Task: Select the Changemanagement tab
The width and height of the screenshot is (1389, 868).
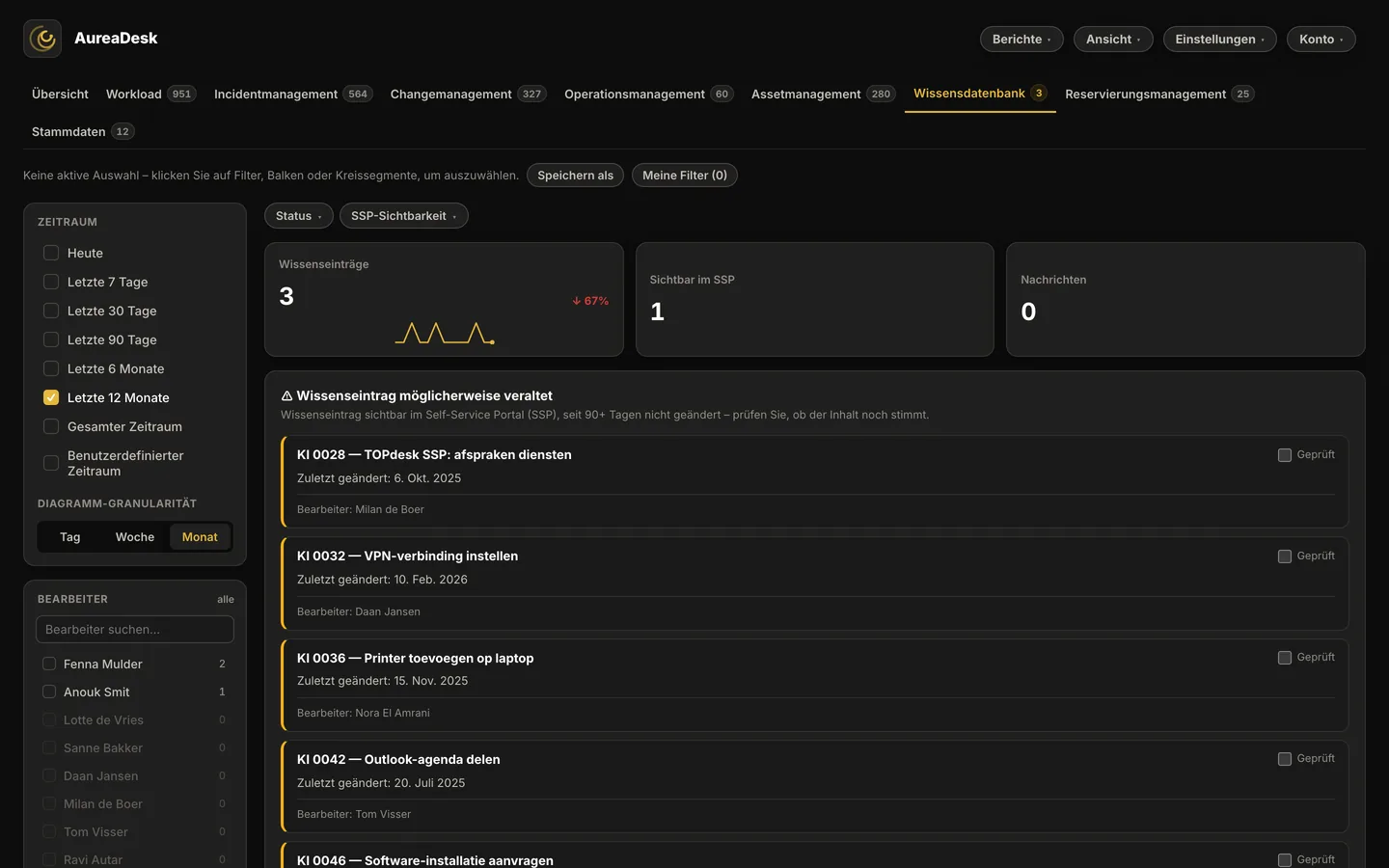Action: pos(468,94)
